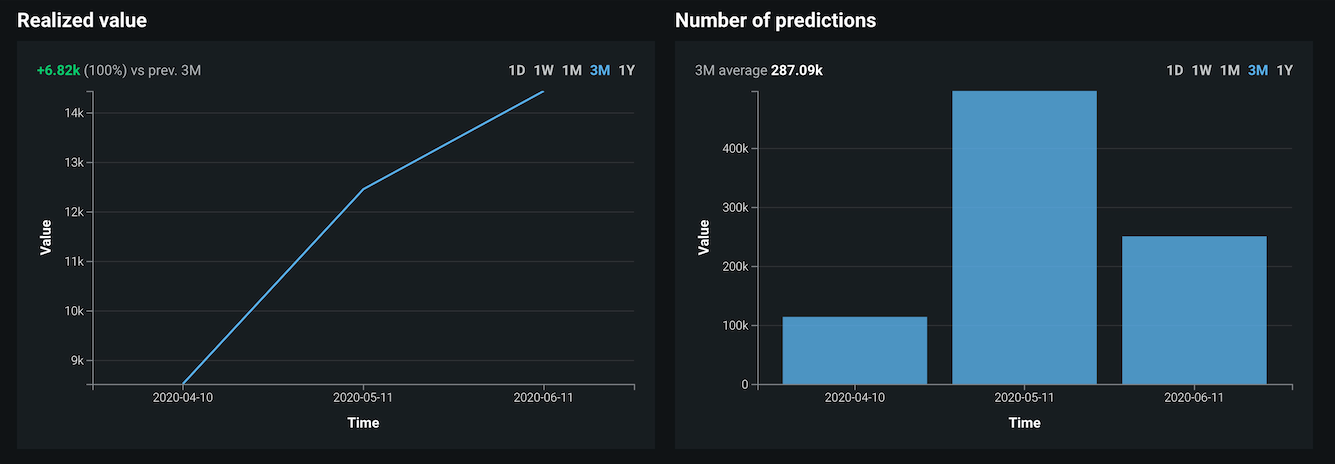Select 1D range in Realized value chart
This screenshot has height=464, width=1335.
pos(517,70)
